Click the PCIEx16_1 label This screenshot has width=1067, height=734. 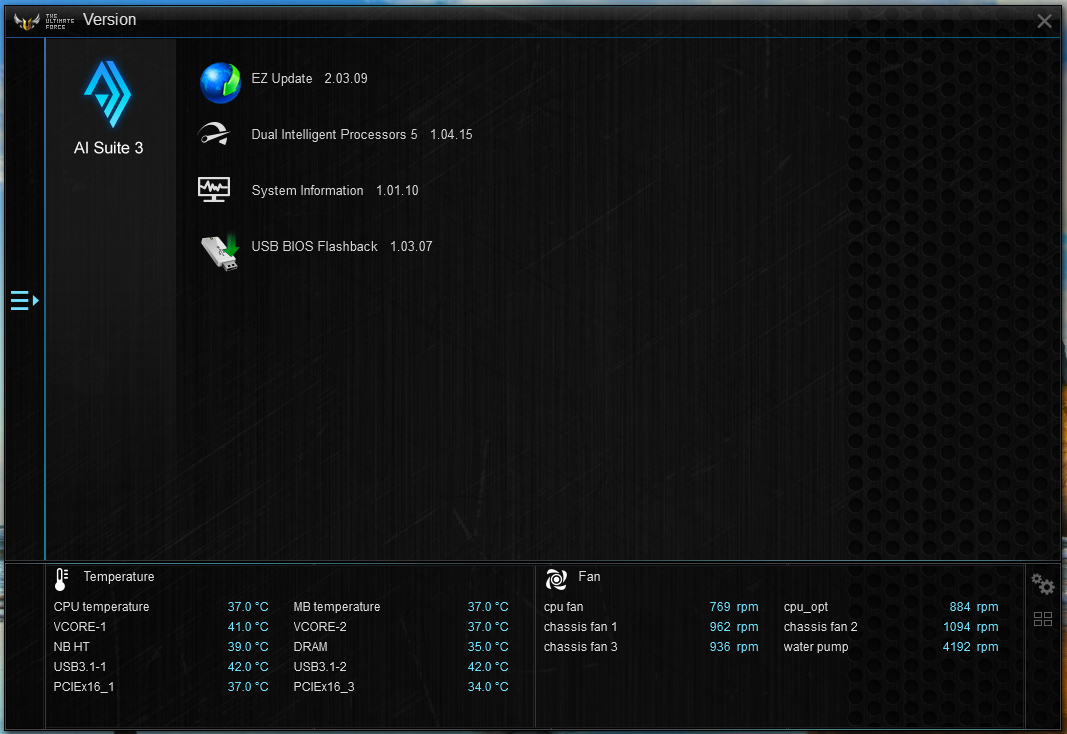tap(84, 686)
